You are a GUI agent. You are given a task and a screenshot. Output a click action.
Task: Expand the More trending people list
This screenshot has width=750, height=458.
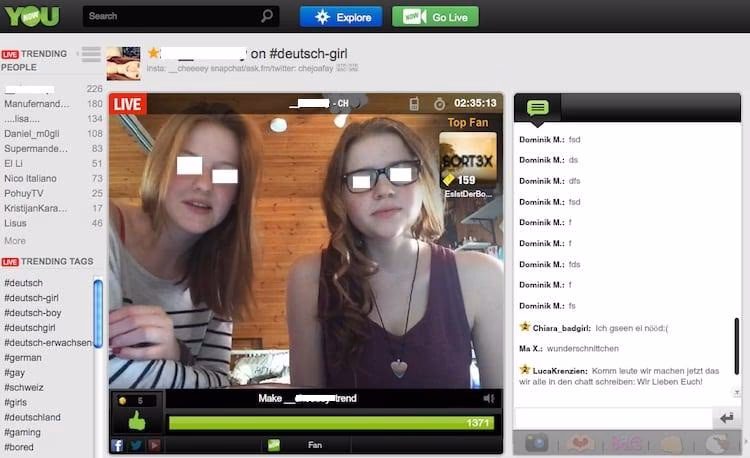pos(15,241)
